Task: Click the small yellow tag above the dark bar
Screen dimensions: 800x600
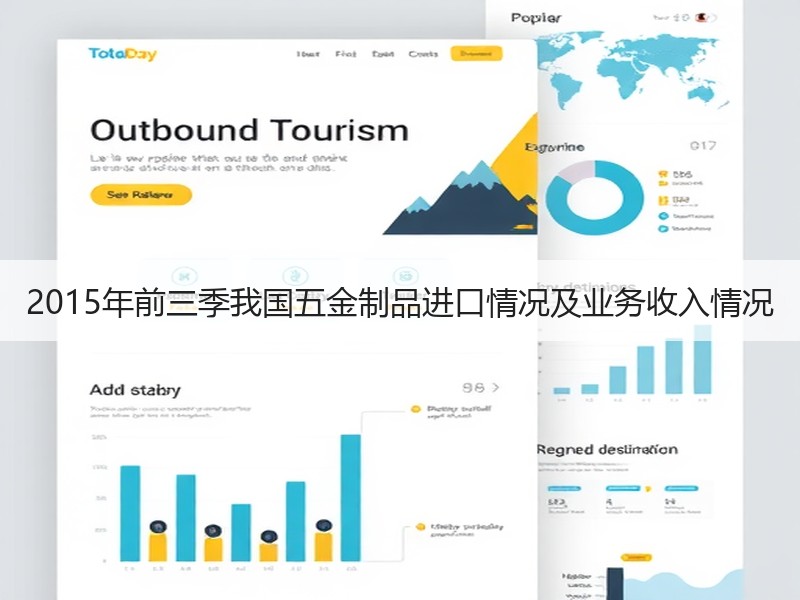Action: point(636,558)
